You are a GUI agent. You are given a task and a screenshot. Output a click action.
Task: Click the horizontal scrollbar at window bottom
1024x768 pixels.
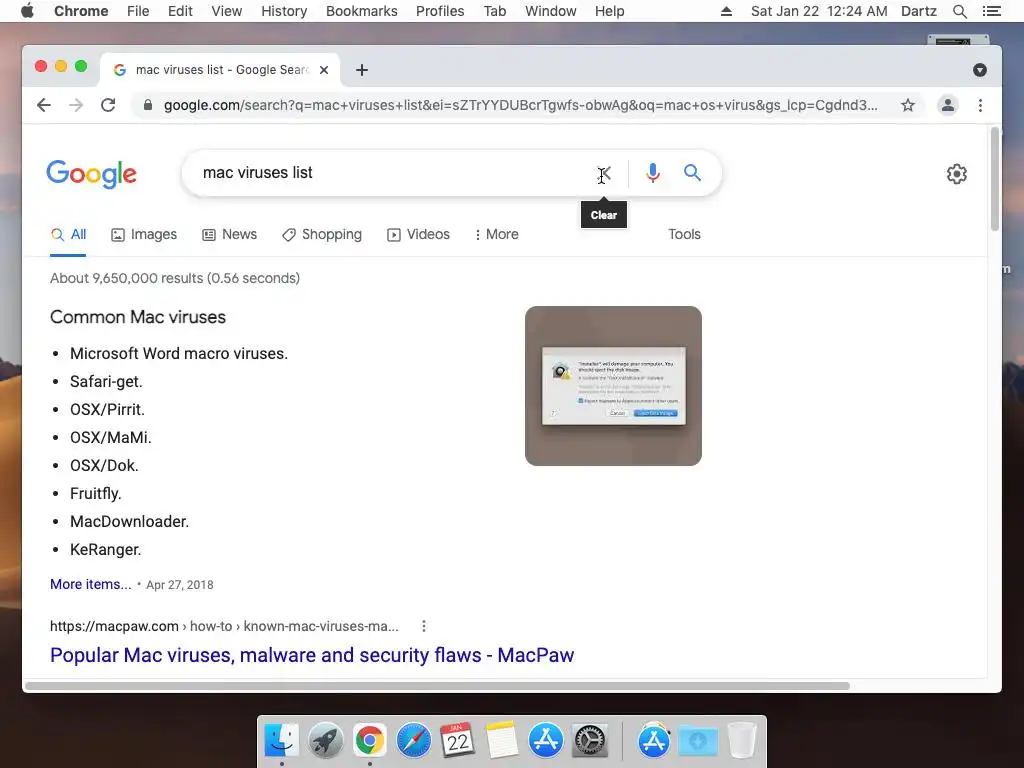(x=437, y=686)
